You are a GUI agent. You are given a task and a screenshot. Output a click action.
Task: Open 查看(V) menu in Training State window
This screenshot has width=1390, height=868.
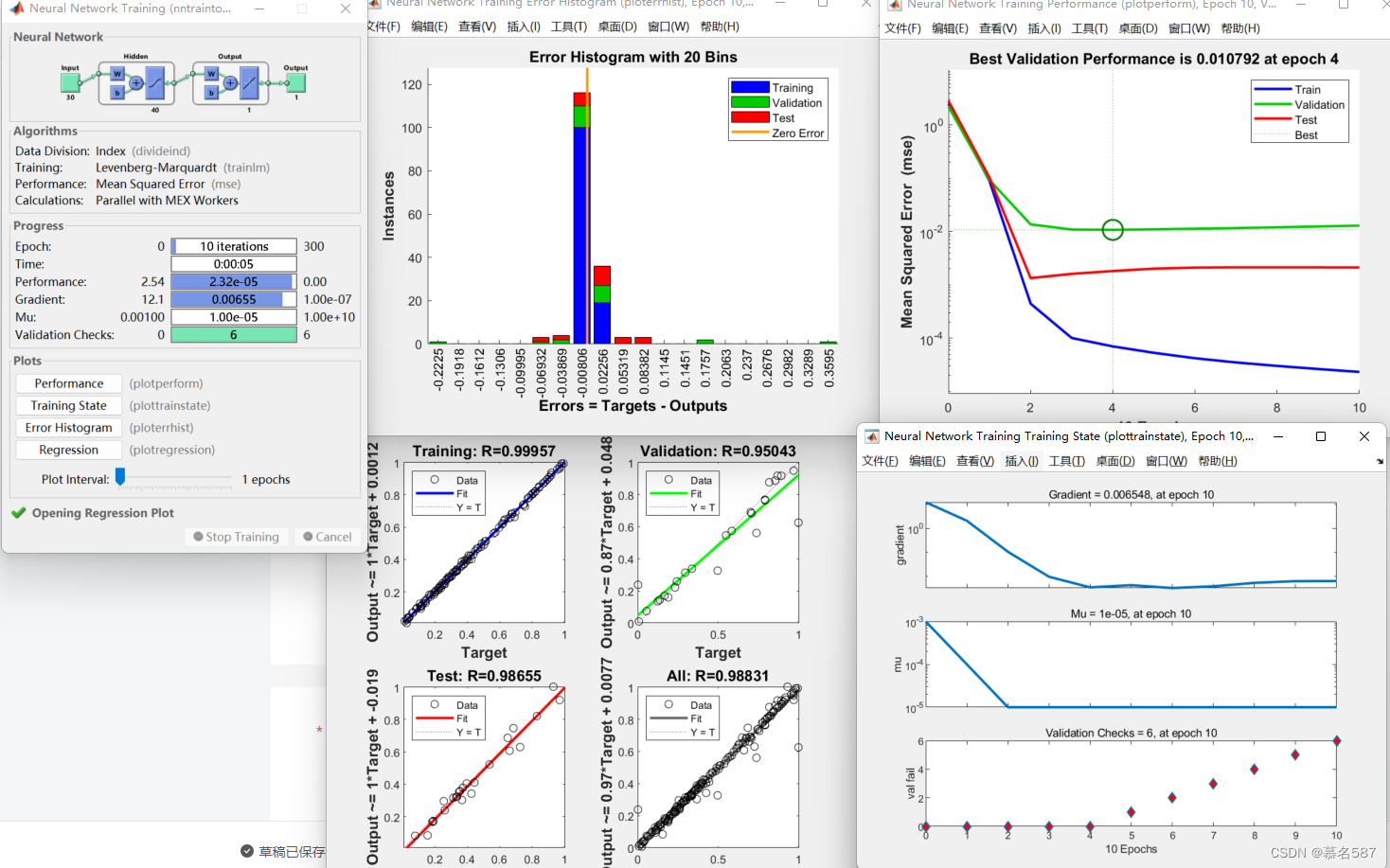click(x=975, y=462)
